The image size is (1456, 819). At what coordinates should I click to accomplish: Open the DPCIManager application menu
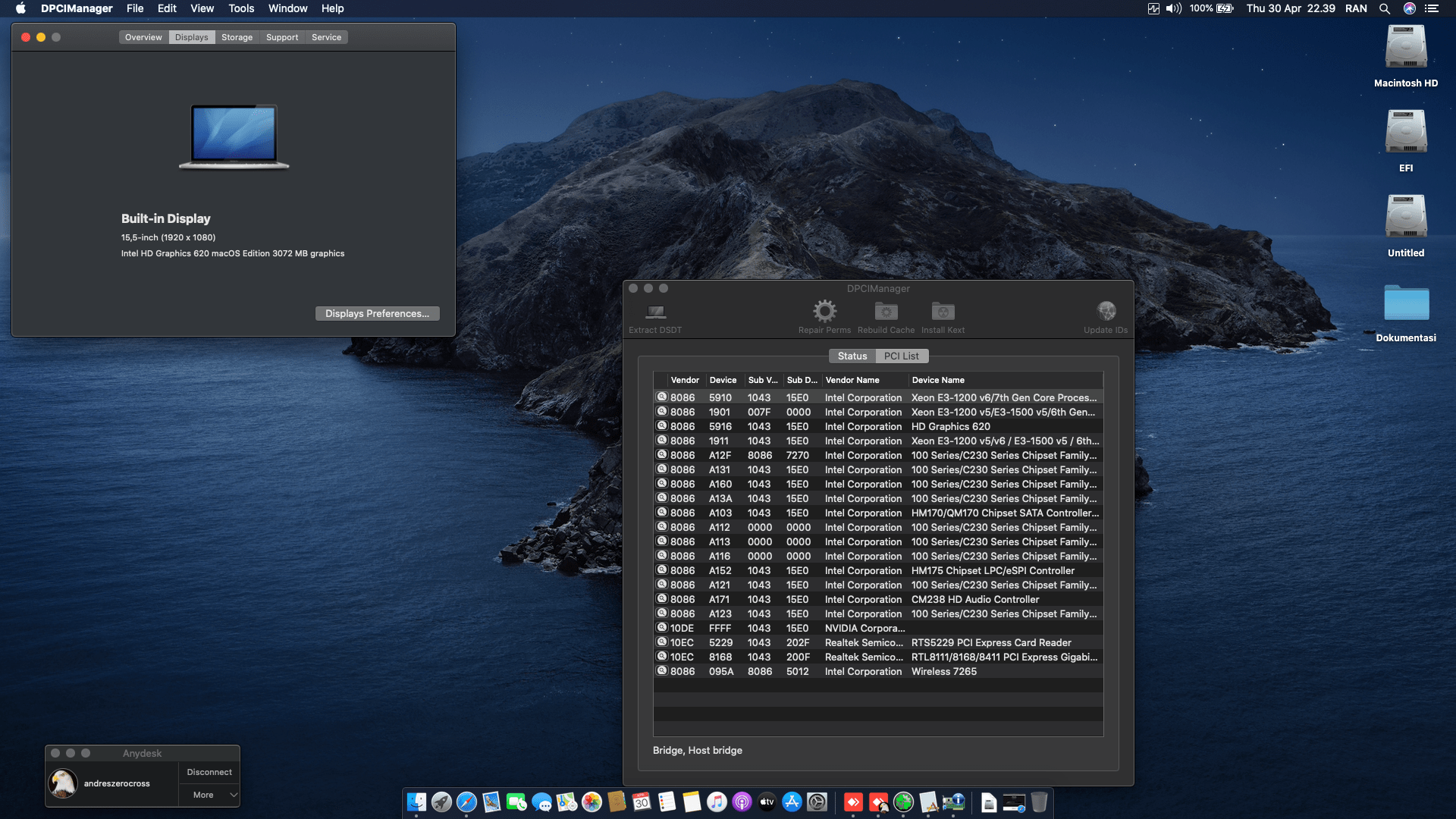pyautogui.click(x=77, y=8)
